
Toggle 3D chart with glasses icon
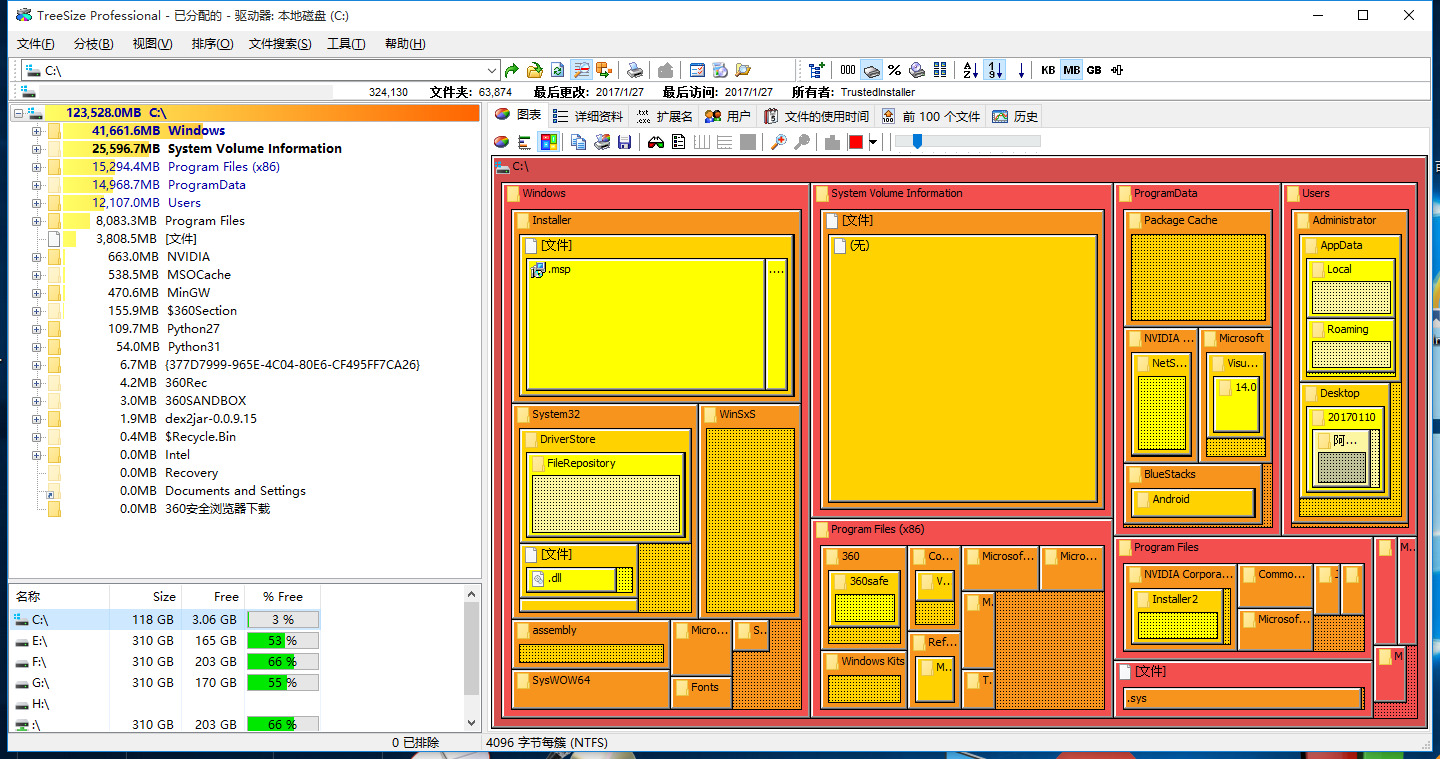pos(655,142)
